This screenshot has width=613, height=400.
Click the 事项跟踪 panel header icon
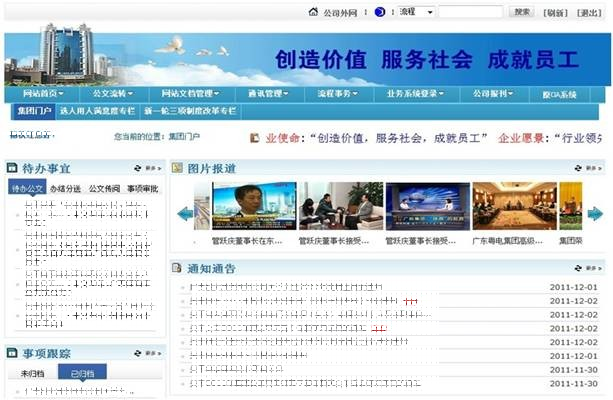click(x=12, y=353)
